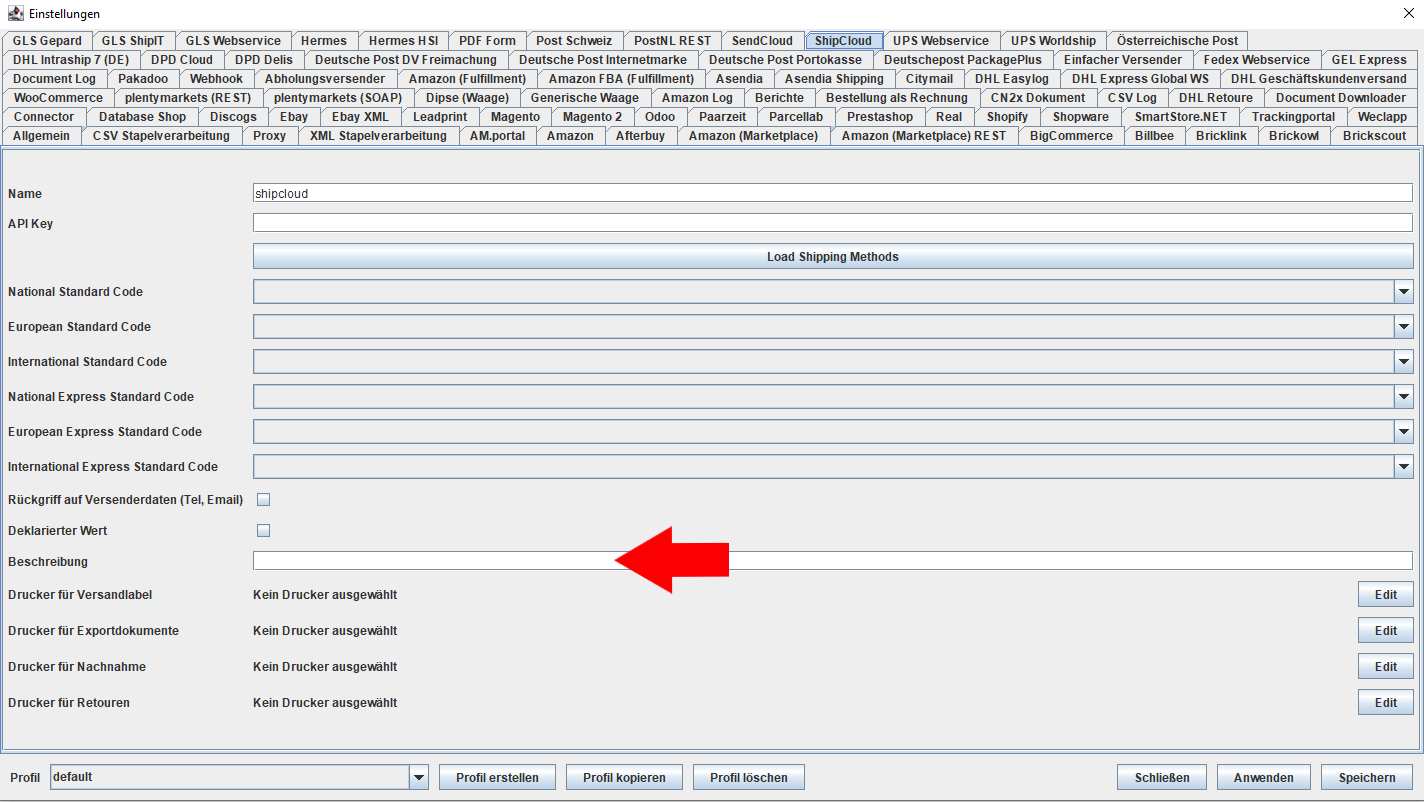Viewport: 1424px width, 802px height.
Task: Switch to the Berichte tab
Action: 779,98
